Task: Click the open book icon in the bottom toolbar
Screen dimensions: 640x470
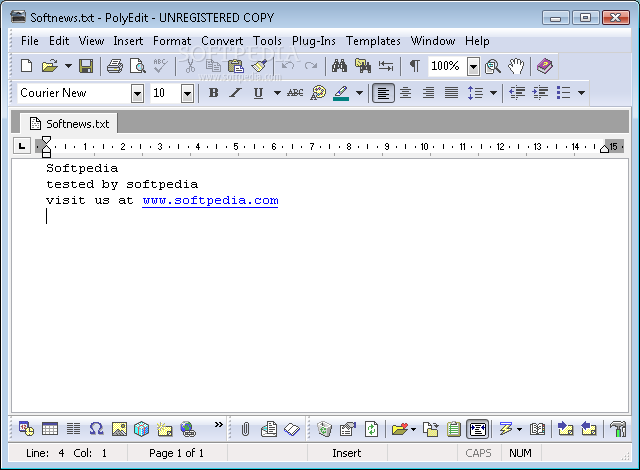Action: (537, 429)
